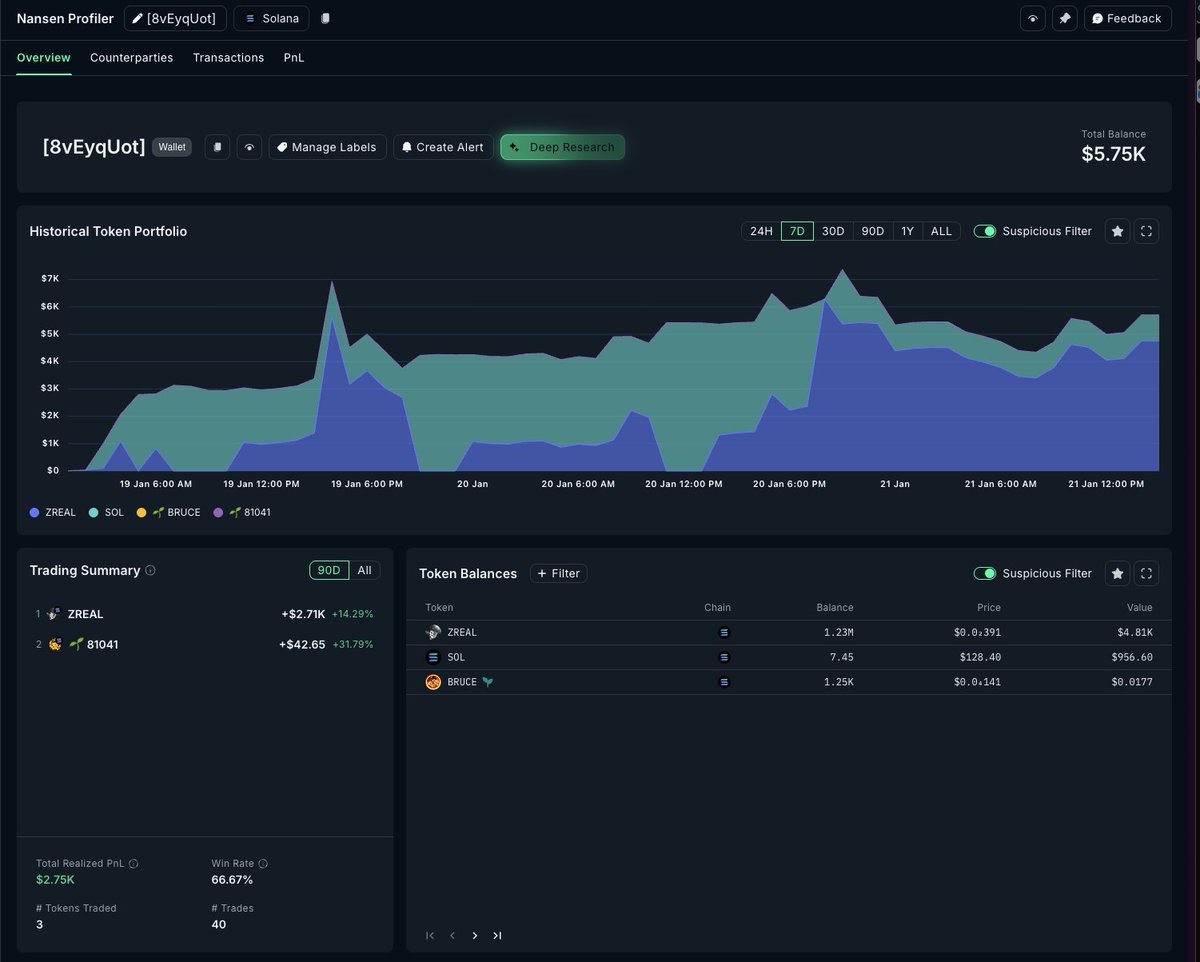The image size is (1200, 962).
Task: Toggle Suspicious Filter in Token Balances
Action: [x=985, y=573]
